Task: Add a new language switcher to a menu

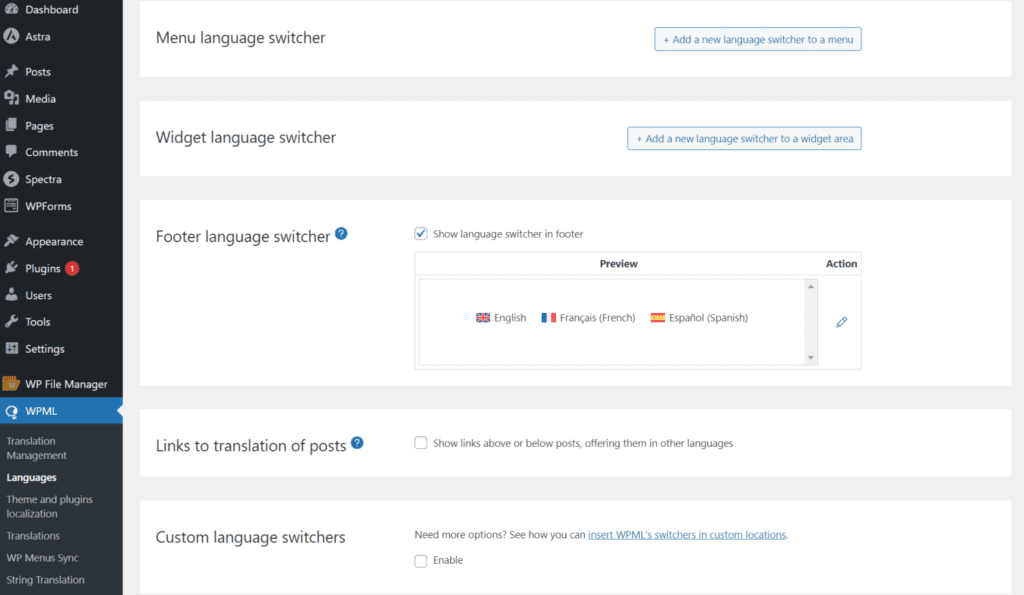Action: point(758,39)
